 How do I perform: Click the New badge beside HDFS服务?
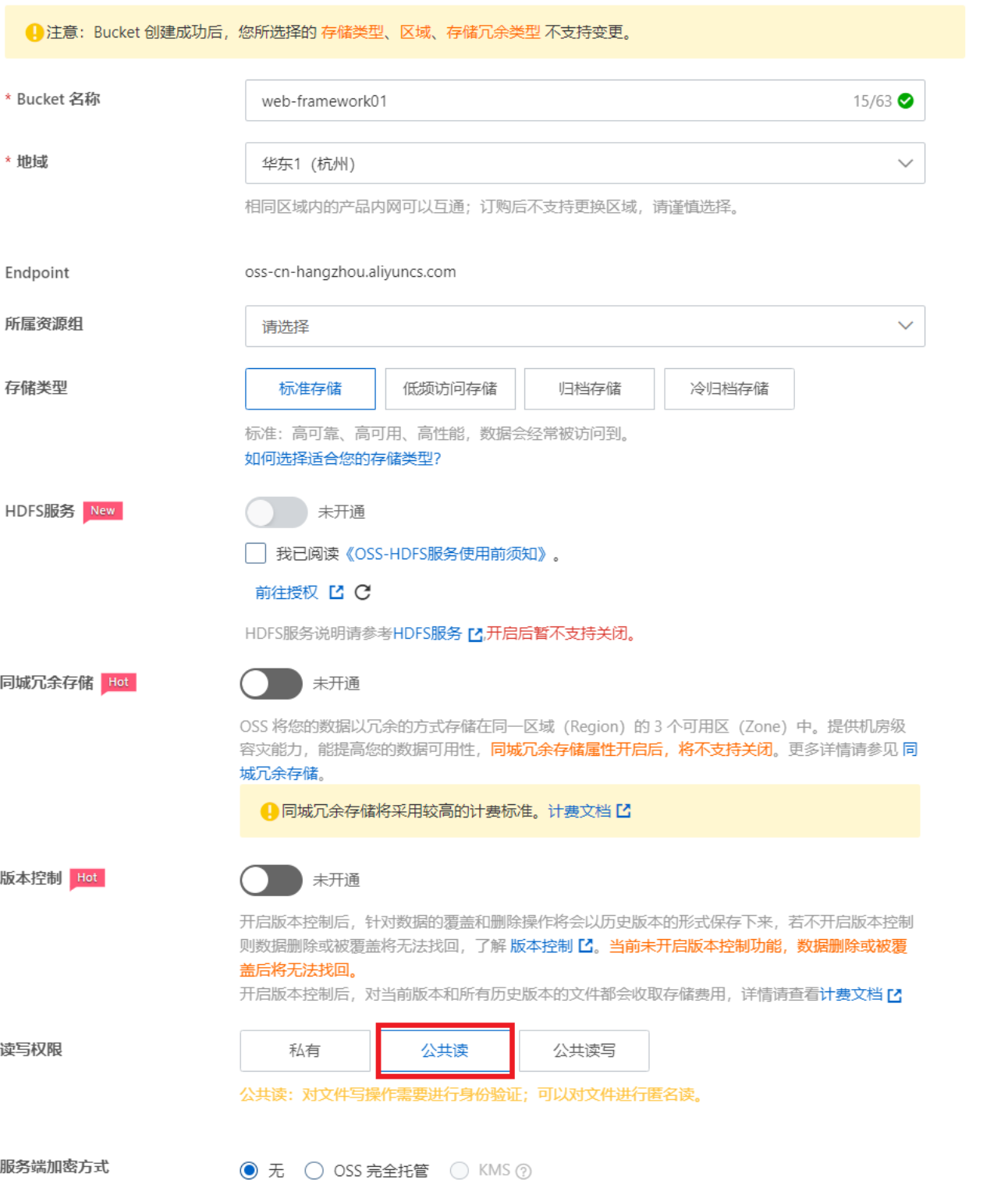point(103,511)
